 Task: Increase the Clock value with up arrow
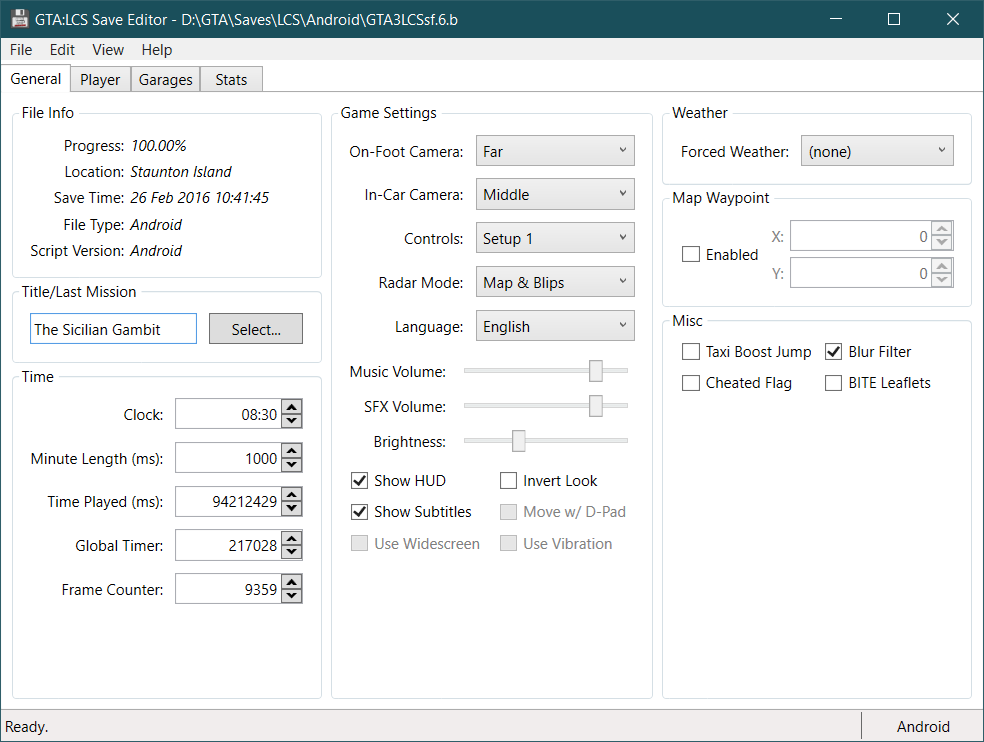click(292, 407)
